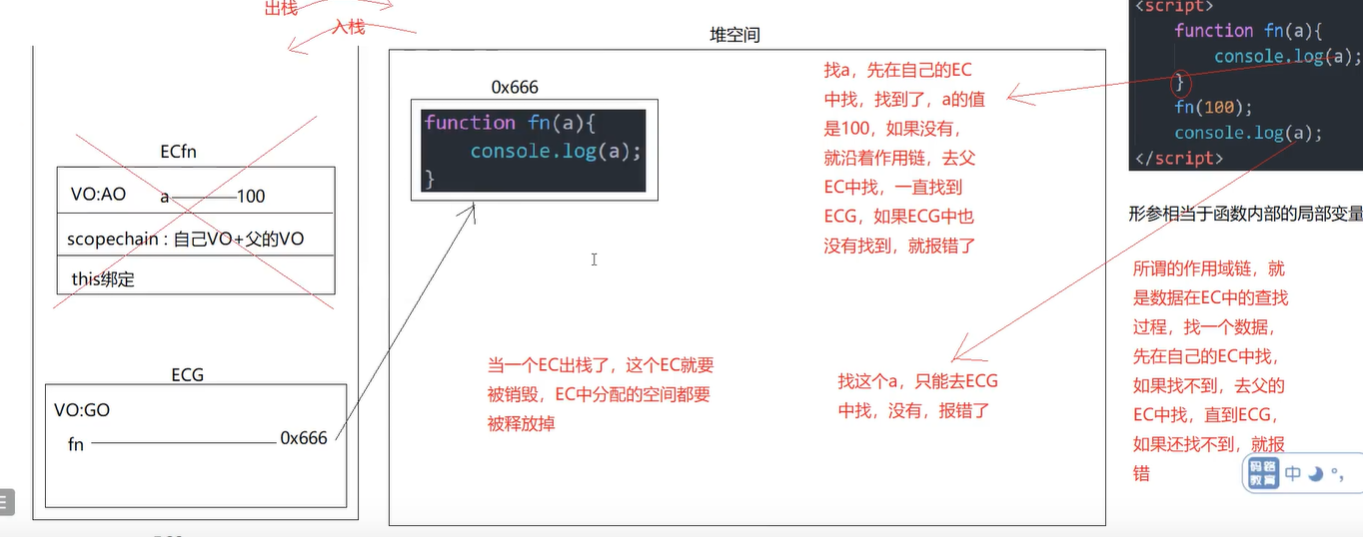Toggle the punctuation mode icon in IME bar
The image size is (1363, 537).
click(1337, 475)
